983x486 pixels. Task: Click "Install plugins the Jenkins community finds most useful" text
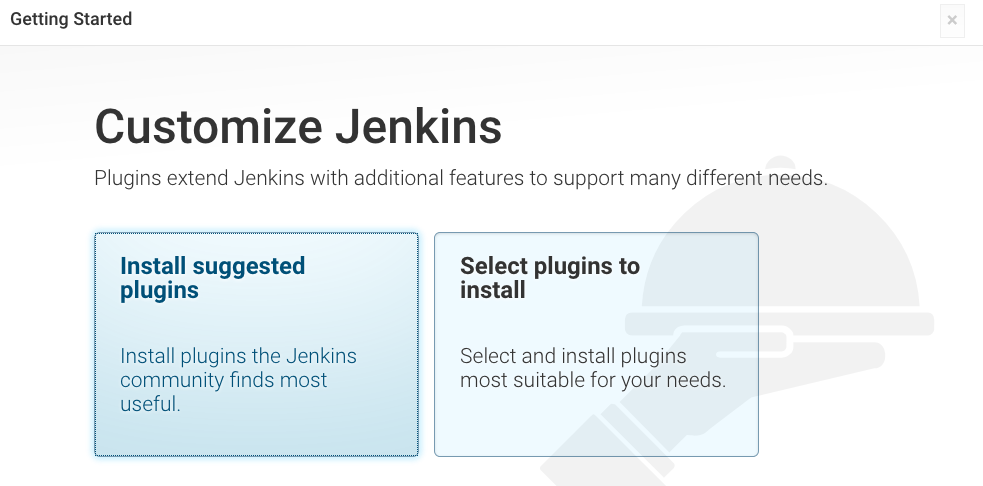[238, 379]
